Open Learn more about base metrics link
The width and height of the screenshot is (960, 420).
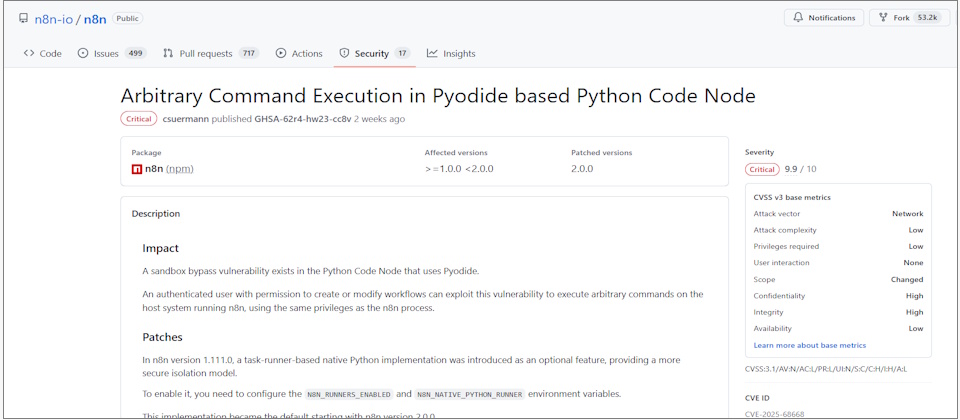[809, 345]
